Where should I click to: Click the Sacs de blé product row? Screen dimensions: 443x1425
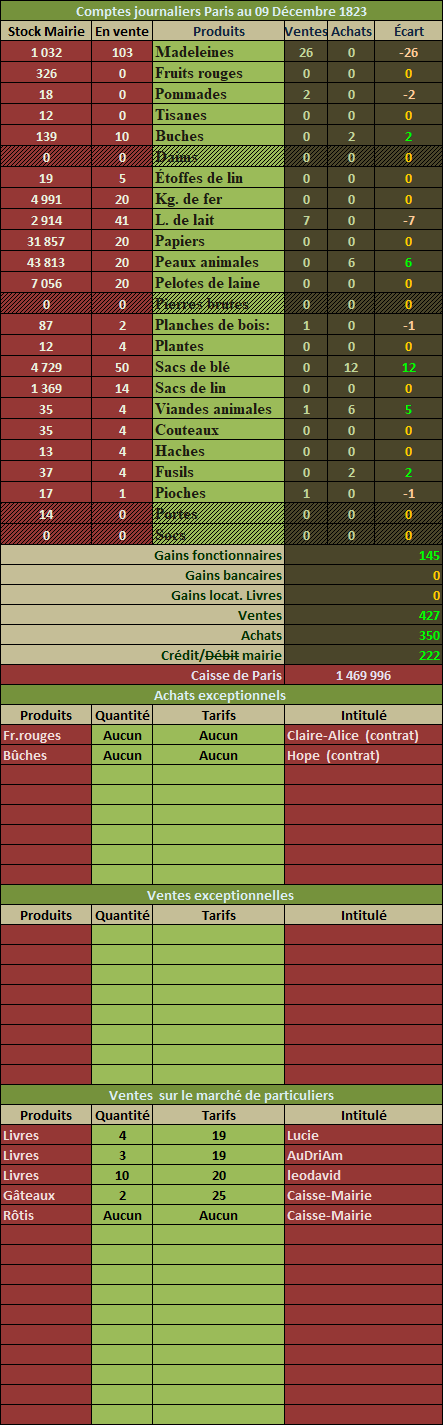(x=221, y=367)
